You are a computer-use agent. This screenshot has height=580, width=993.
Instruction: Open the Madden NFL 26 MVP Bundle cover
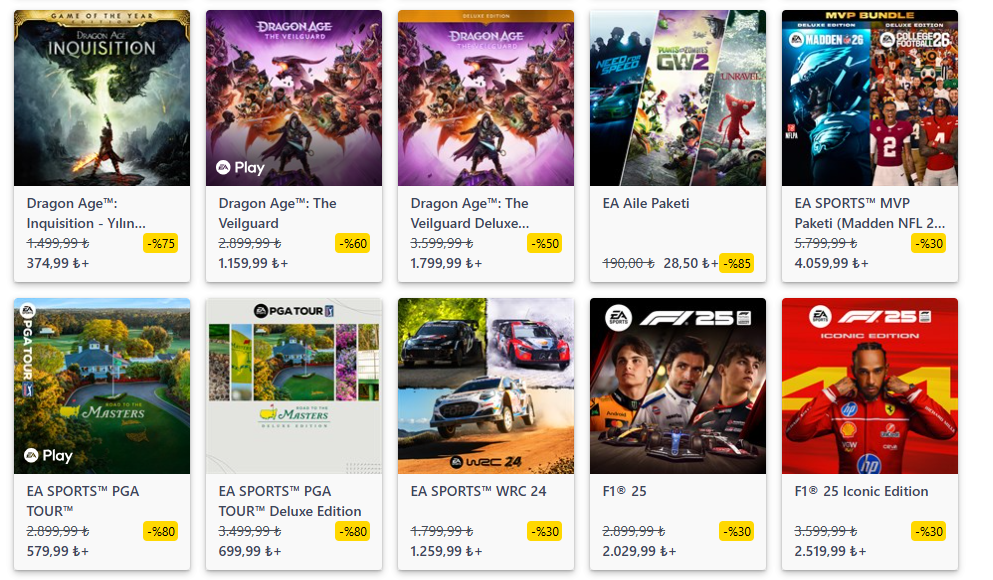pyautogui.click(x=870, y=98)
